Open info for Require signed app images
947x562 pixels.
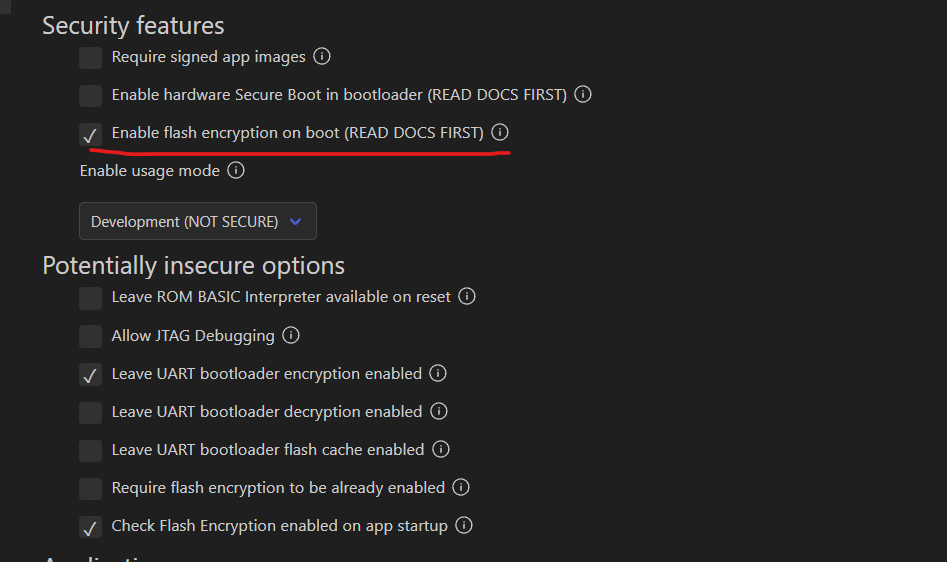(x=322, y=56)
